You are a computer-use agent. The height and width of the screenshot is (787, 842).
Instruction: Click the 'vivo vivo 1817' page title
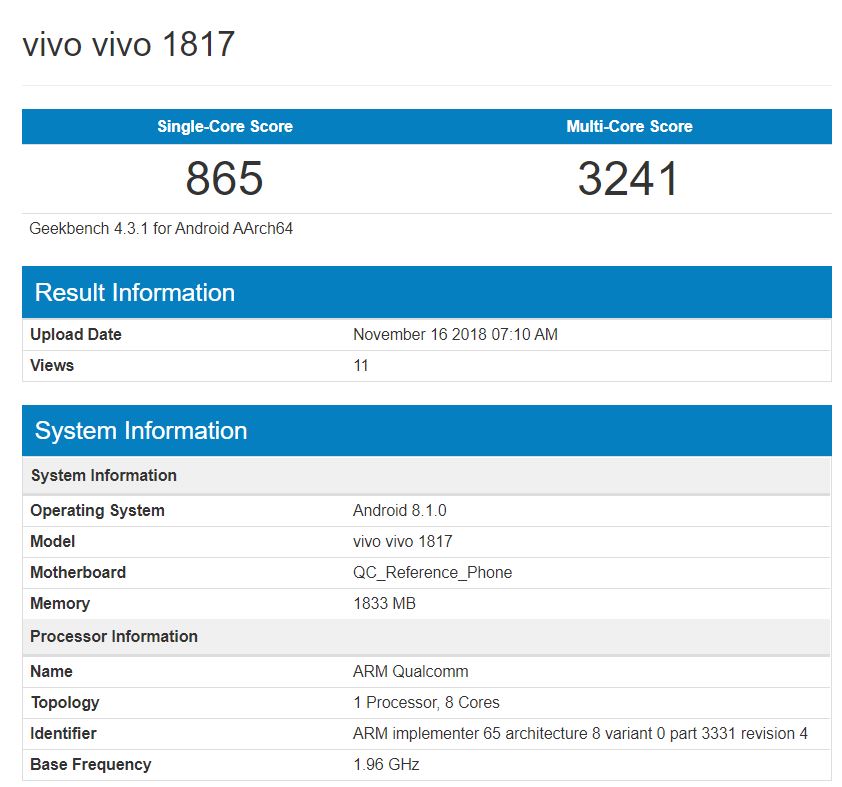coord(128,44)
